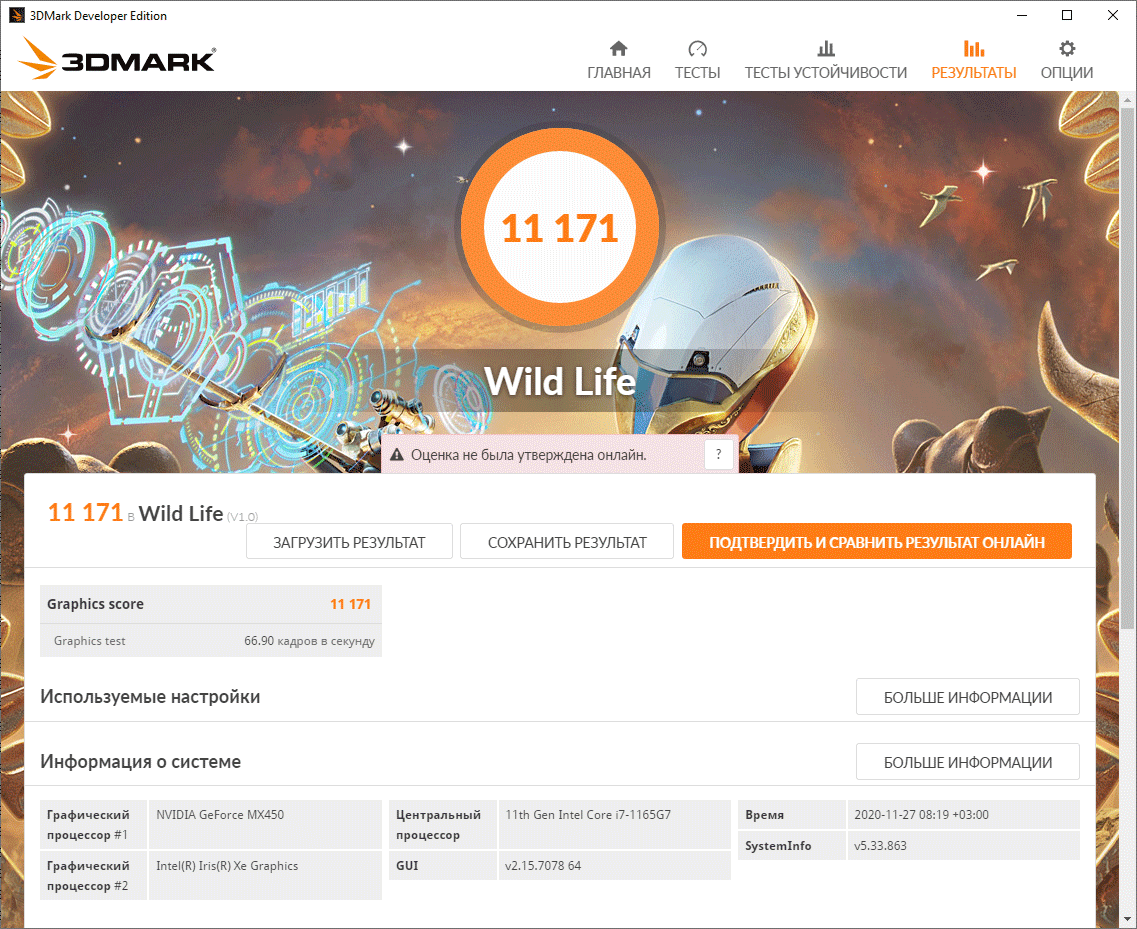Viewport: 1137px width, 929px height.
Task: Click the Wild Life title text
Action: (x=560, y=381)
